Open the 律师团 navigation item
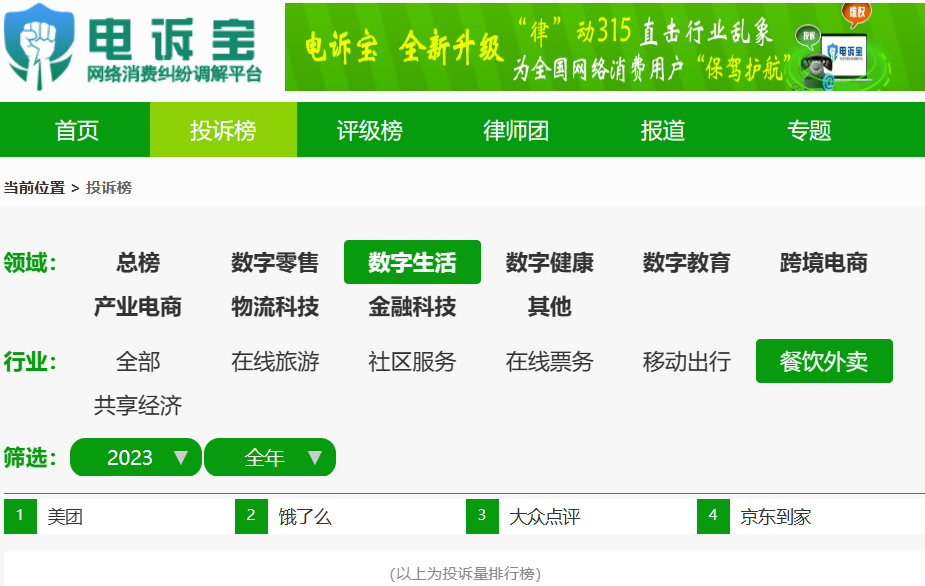Image resolution: width=925 pixels, height=586 pixels. click(516, 130)
